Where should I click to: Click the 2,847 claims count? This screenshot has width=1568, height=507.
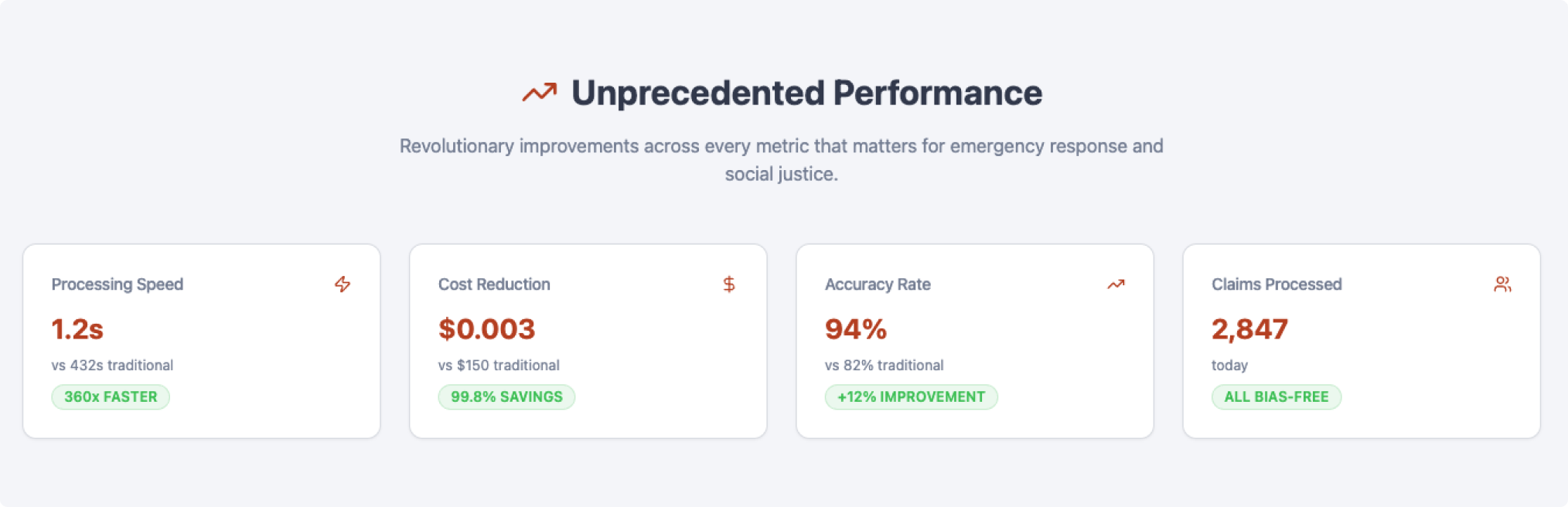(1249, 329)
